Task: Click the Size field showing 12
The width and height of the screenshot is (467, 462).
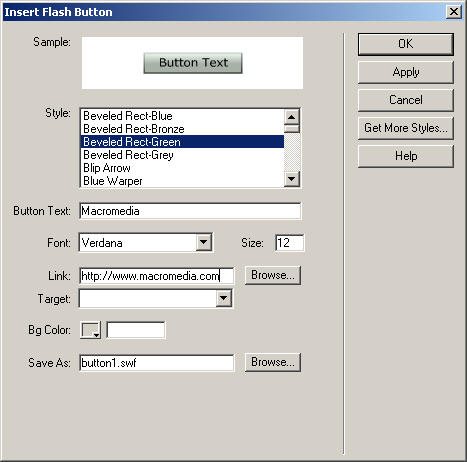Action: 289,243
